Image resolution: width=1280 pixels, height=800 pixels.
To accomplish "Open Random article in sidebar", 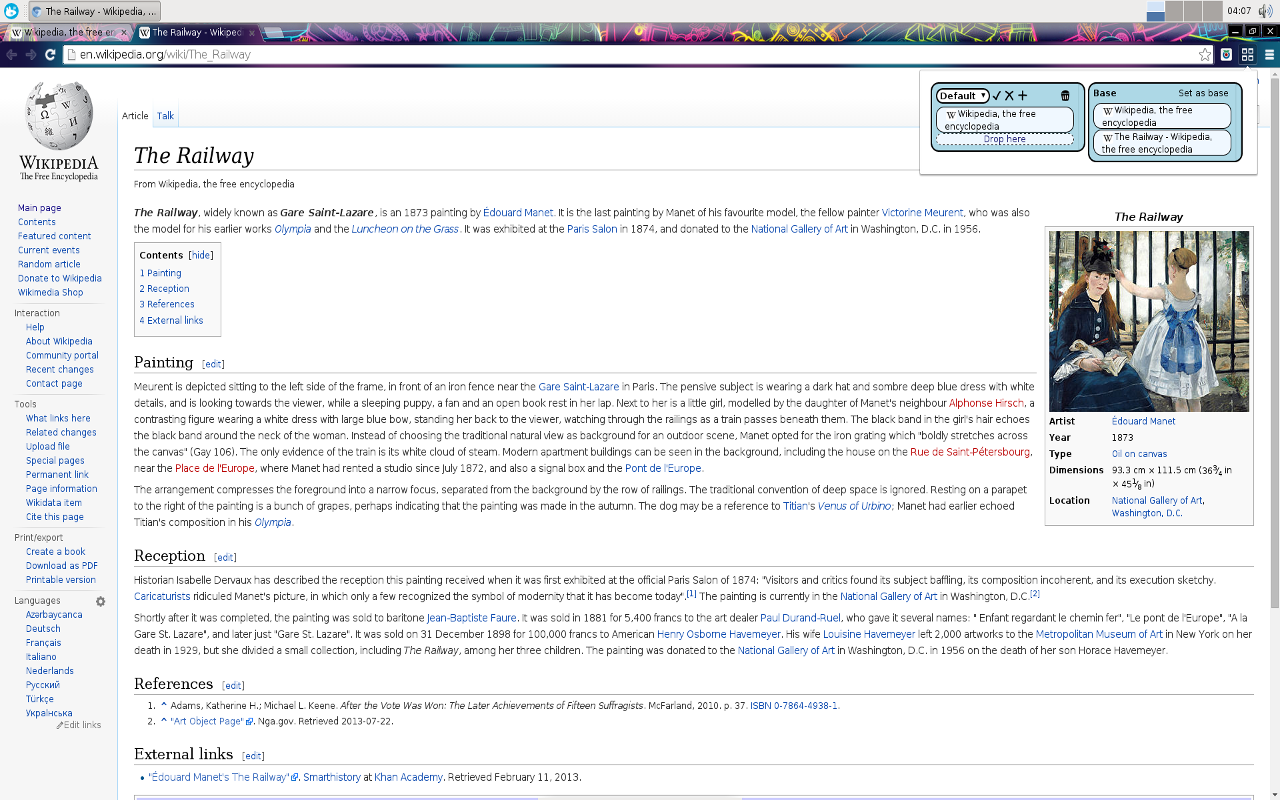I will point(49,264).
